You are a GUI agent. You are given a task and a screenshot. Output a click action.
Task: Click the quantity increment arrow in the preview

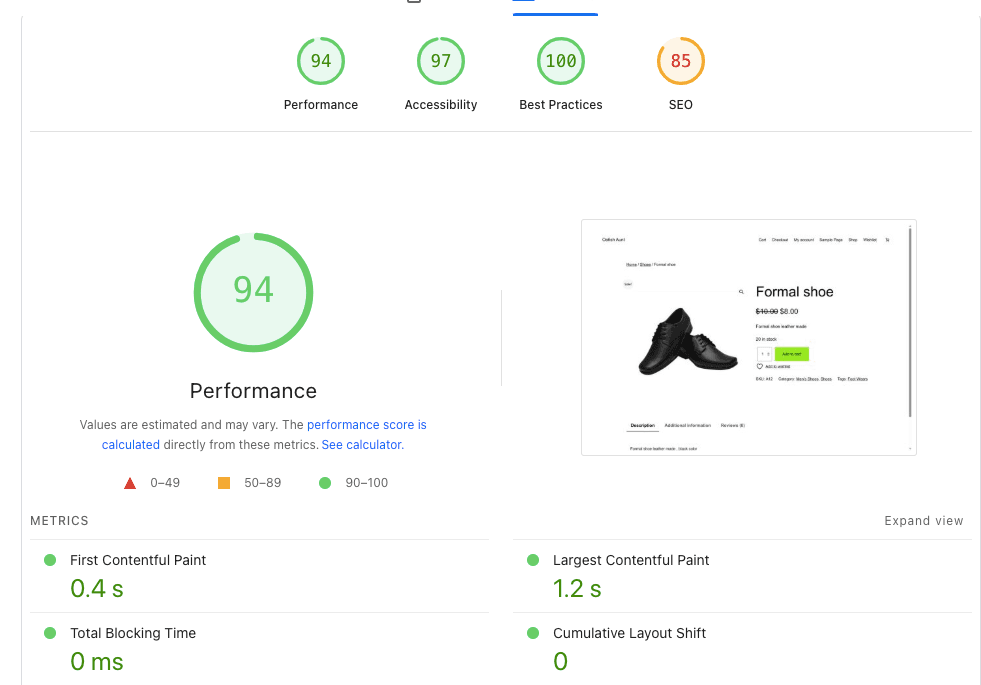pyautogui.click(x=768, y=352)
